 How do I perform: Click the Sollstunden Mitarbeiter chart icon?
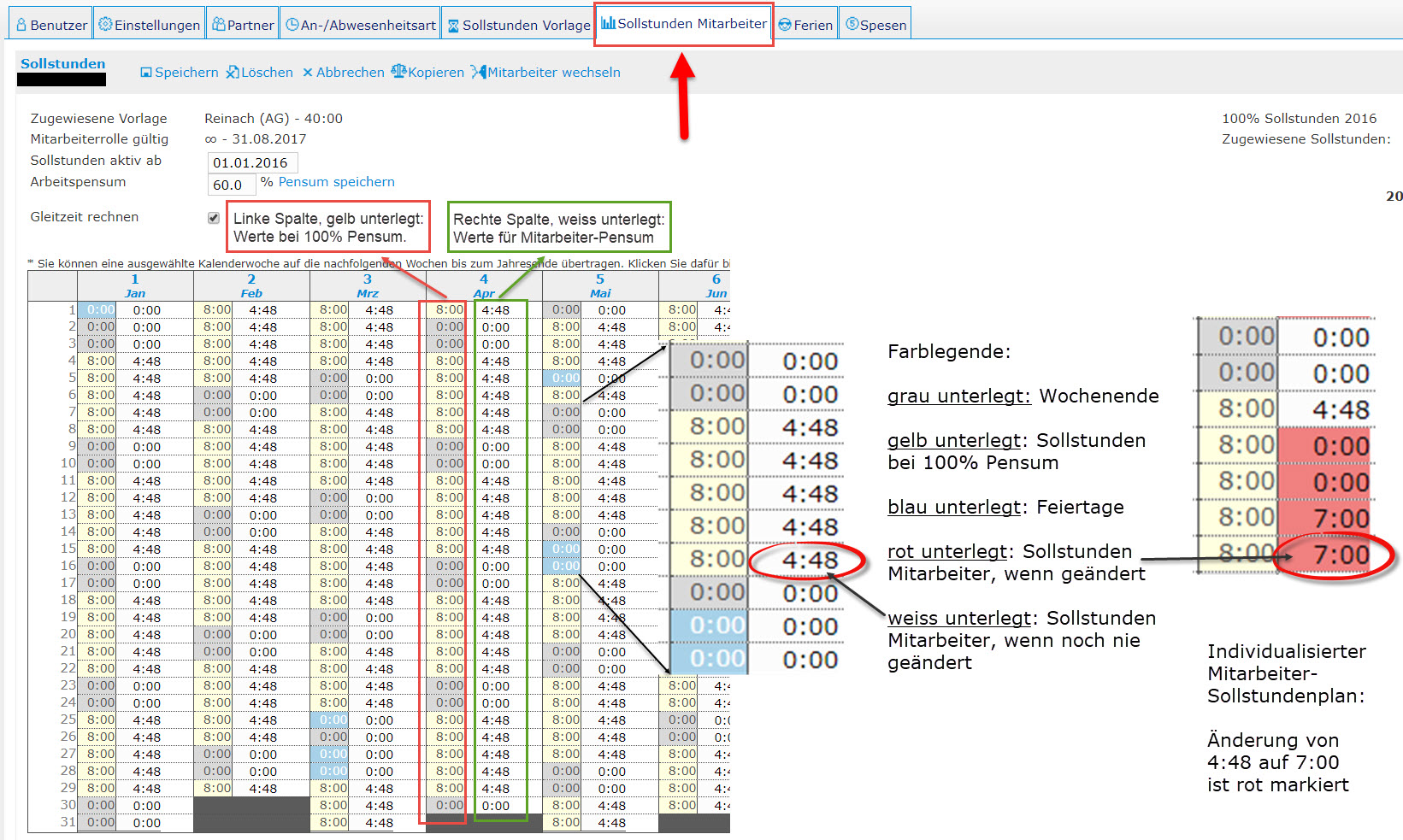pyautogui.click(x=608, y=23)
